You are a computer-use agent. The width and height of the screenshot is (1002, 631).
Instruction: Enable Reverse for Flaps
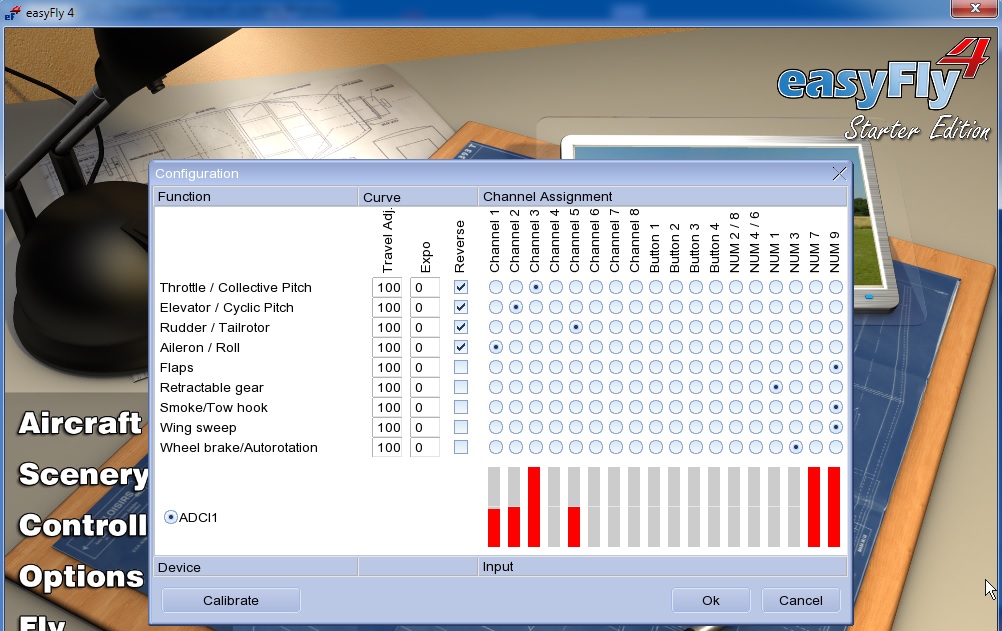[x=460, y=367]
